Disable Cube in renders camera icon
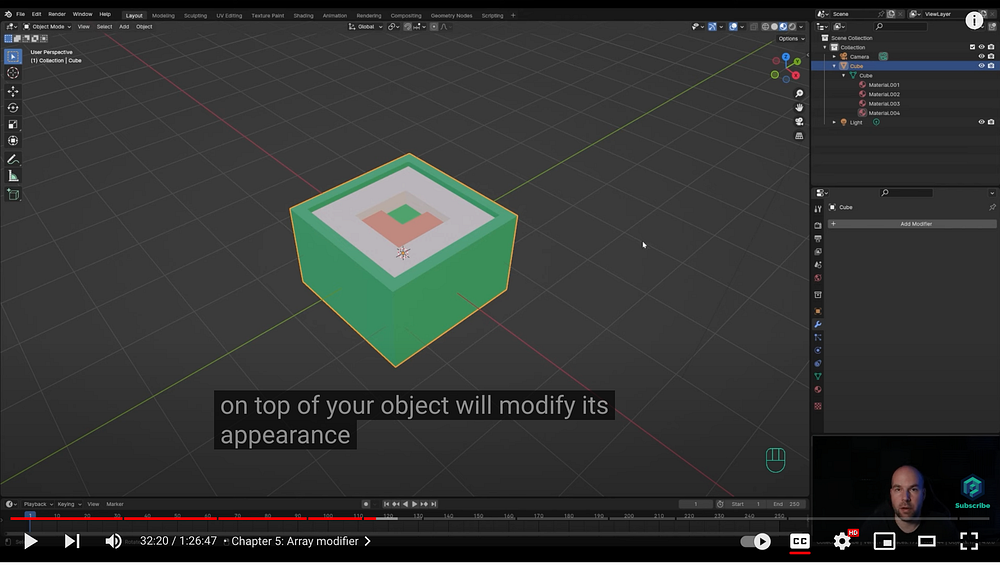1000x565 pixels. pyautogui.click(x=990, y=66)
